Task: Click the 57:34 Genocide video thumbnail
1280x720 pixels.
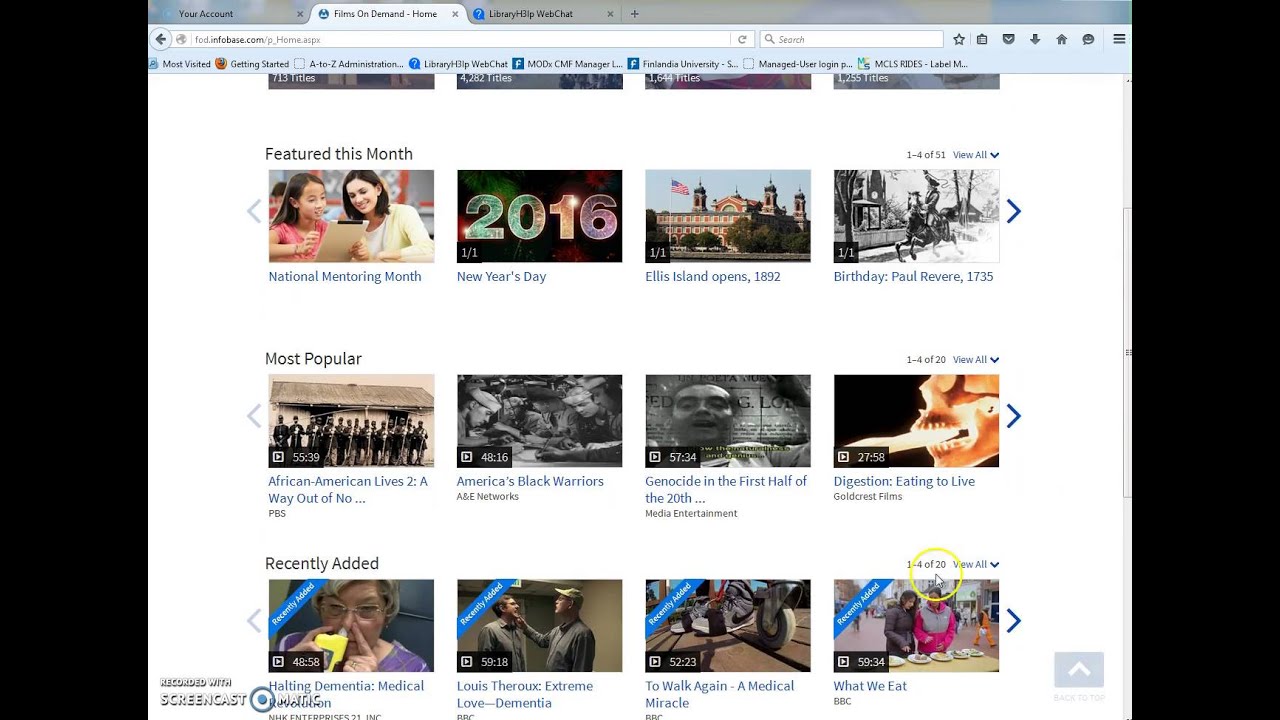Action: click(x=728, y=421)
